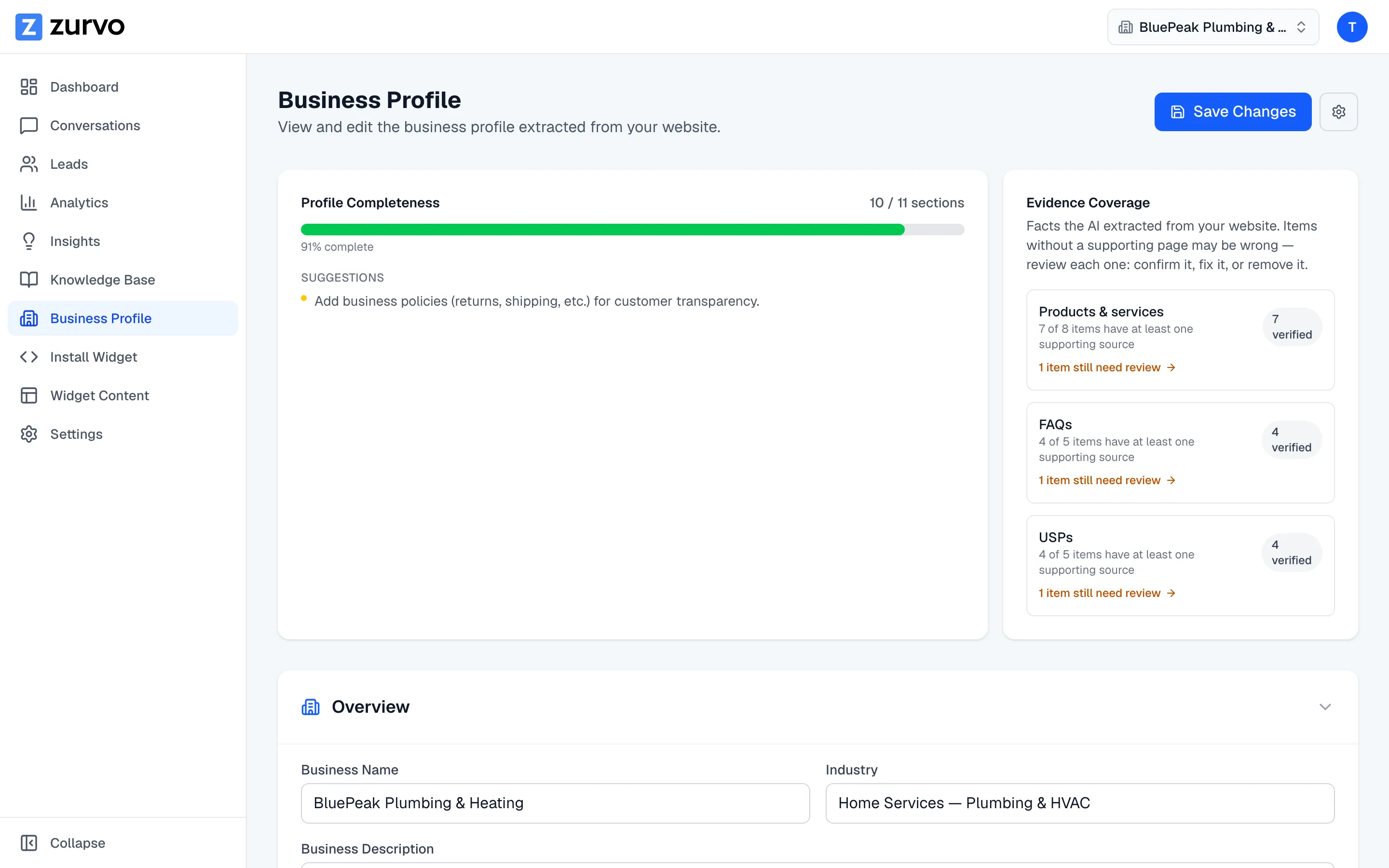Open the Dashboard grid icon
This screenshot has height=868, width=1389.
29,87
